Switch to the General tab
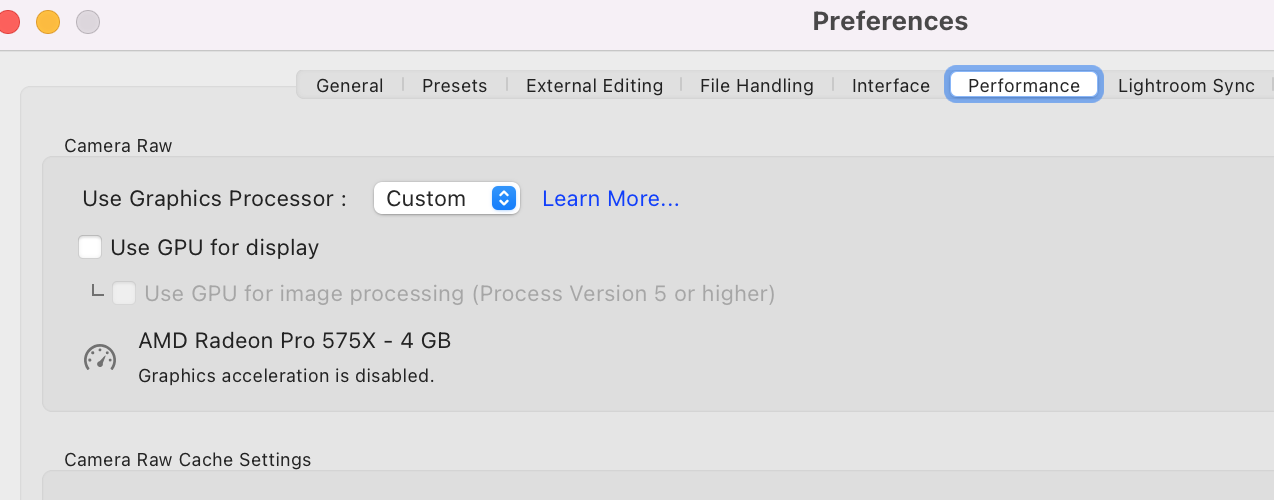Screen dimensions: 1274x500 [x=349, y=85]
